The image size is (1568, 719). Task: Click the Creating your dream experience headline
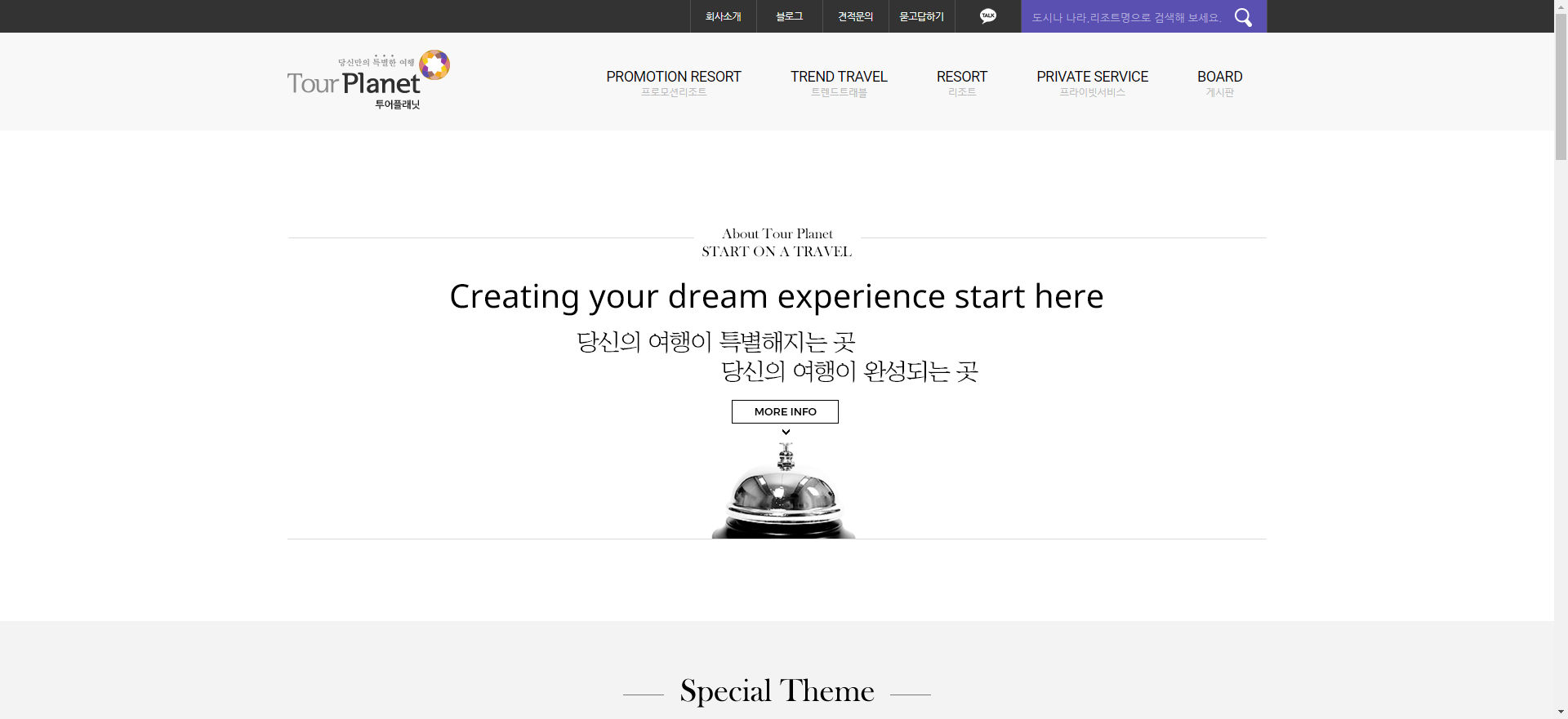[x=776, y=296]
